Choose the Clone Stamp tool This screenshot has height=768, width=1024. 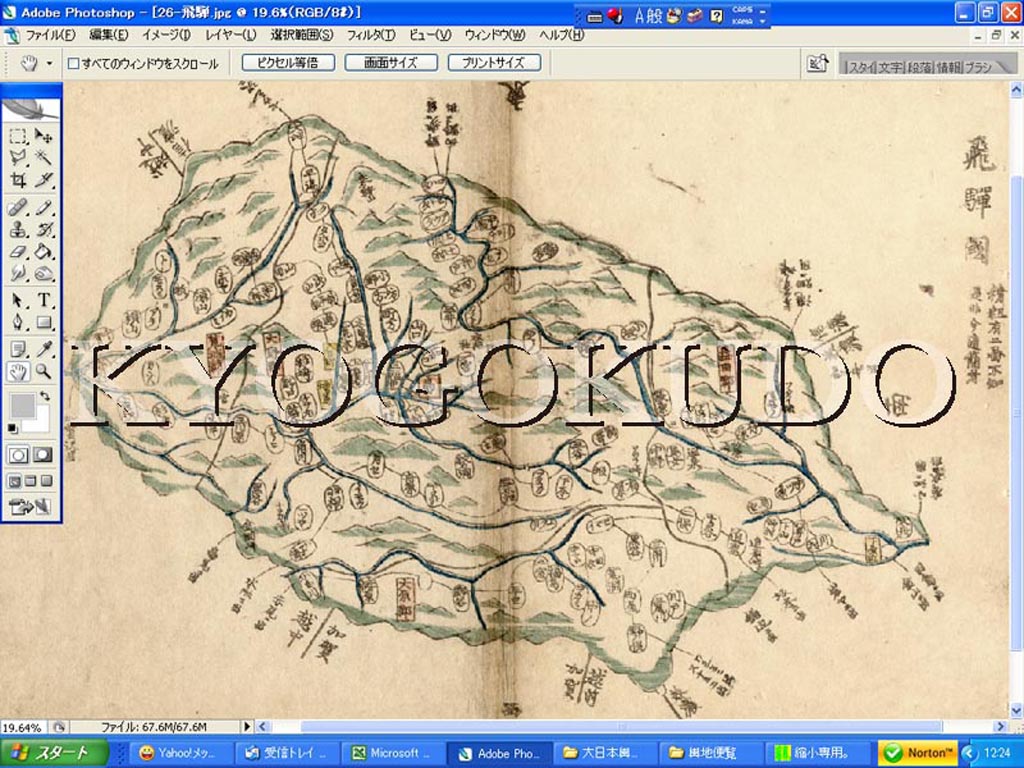18,229
